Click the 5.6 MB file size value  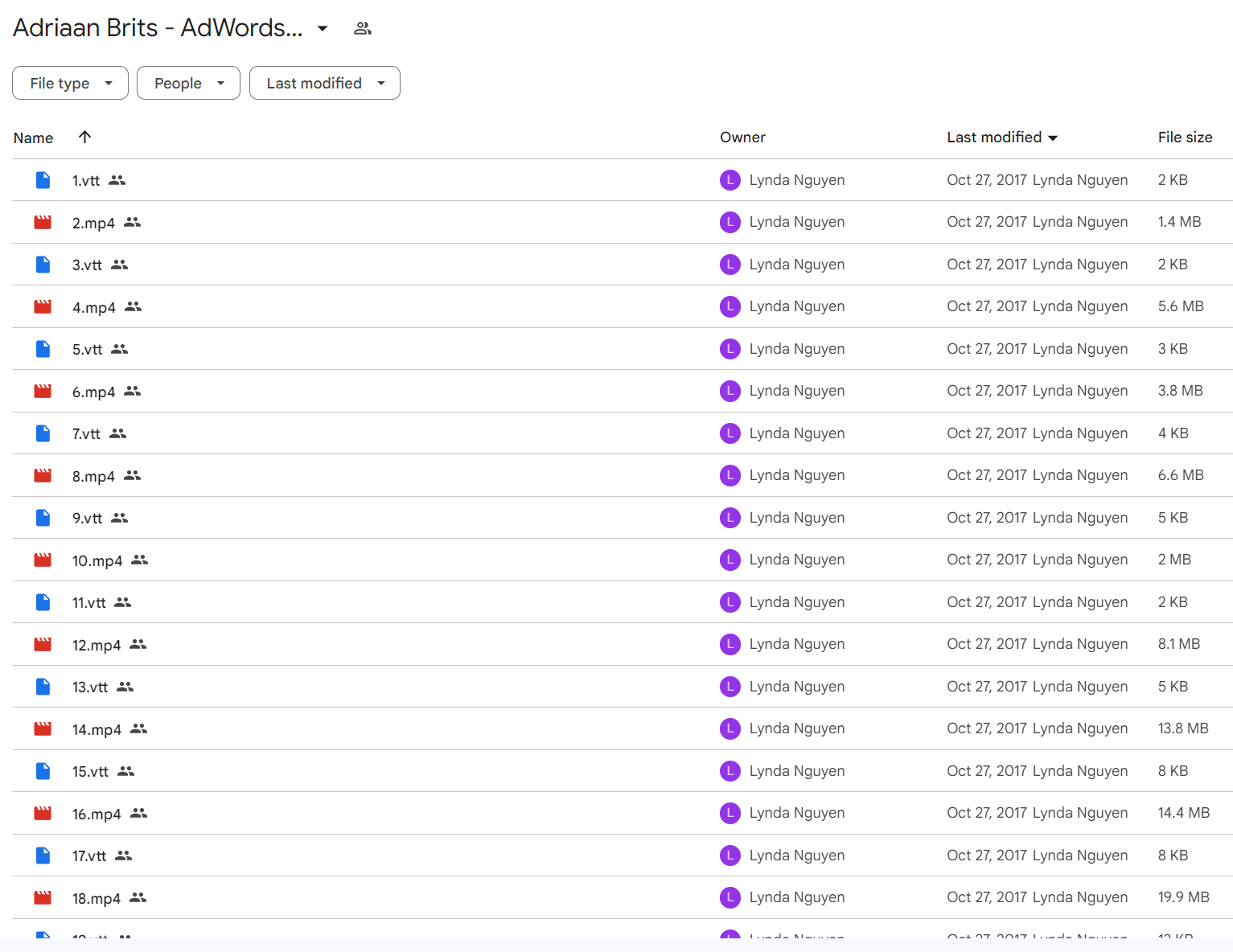pyautogui.click(x=1181, y=306)
